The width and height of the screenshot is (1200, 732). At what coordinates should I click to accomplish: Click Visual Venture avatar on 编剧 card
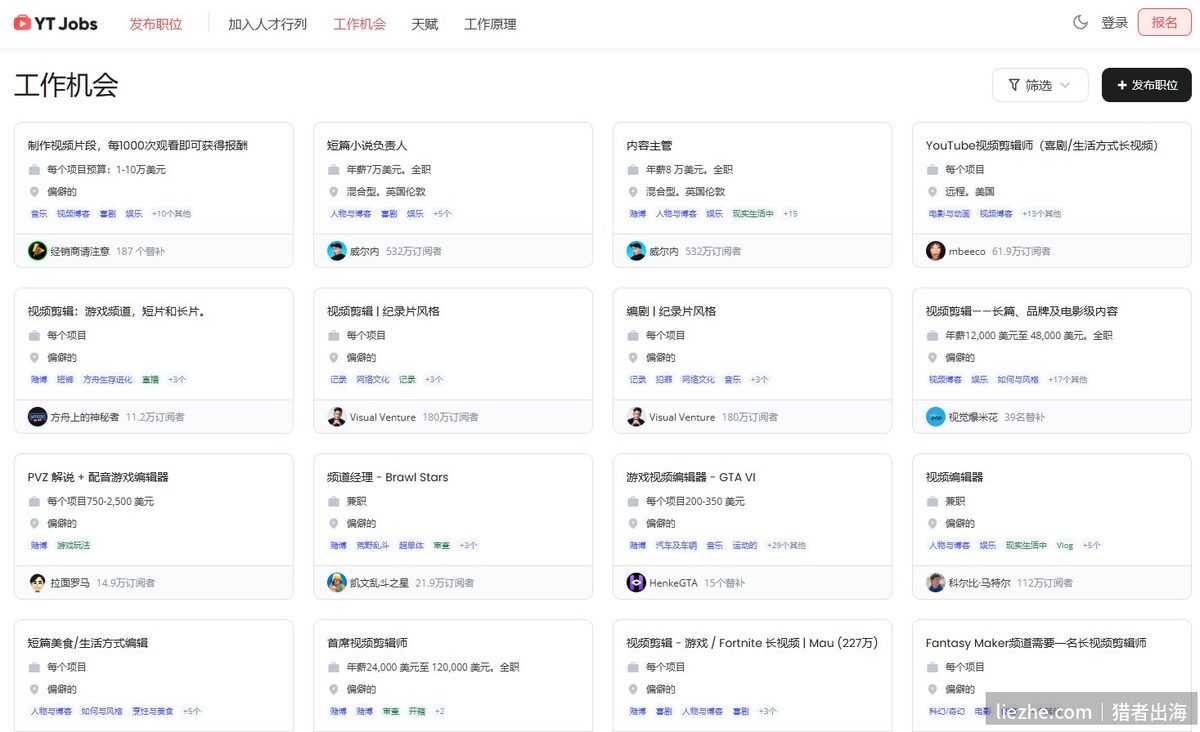[x=636, y=417]
